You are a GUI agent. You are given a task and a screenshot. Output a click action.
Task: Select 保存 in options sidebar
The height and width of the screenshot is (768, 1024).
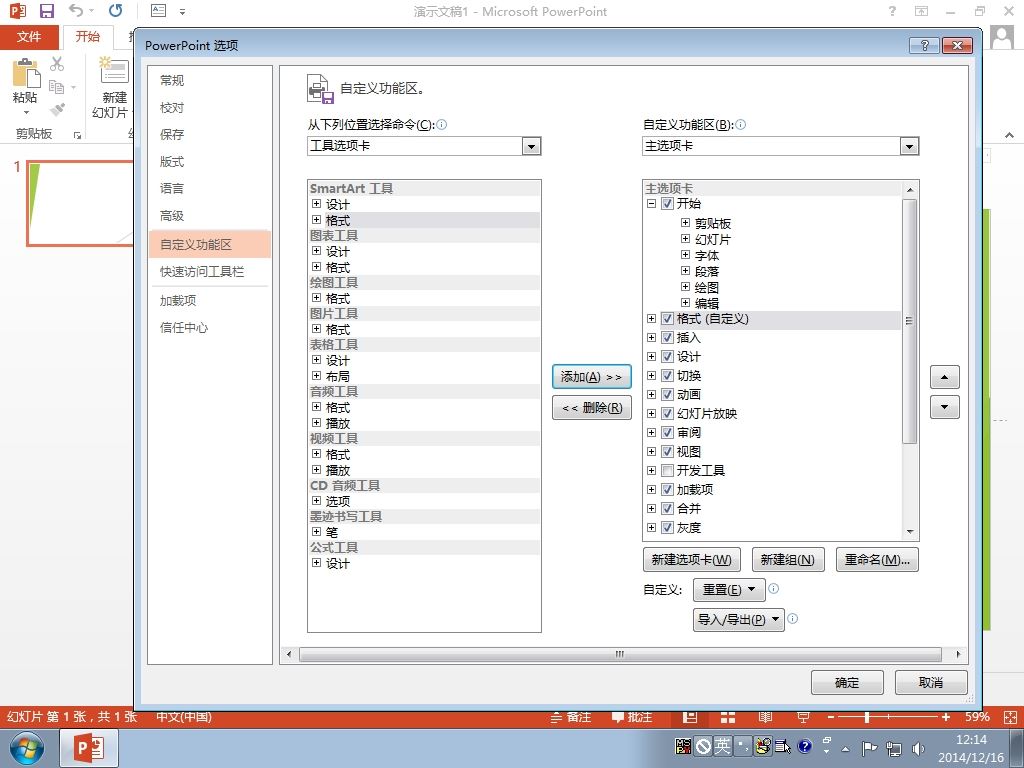(209, 135)
